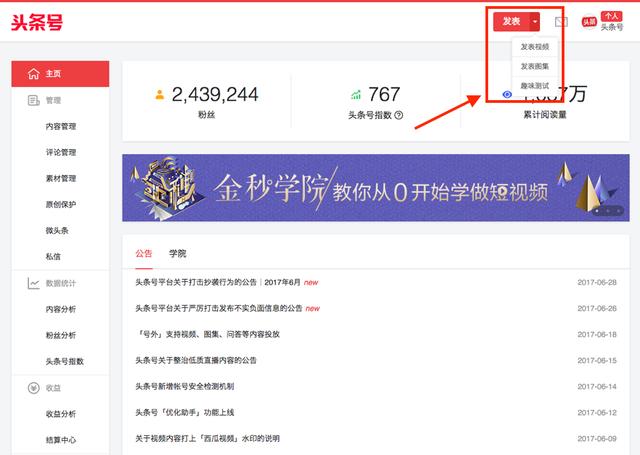Screen dimensions: 640x455
Task: Click the 2,439,244 follower count
Action: (215, 95)
